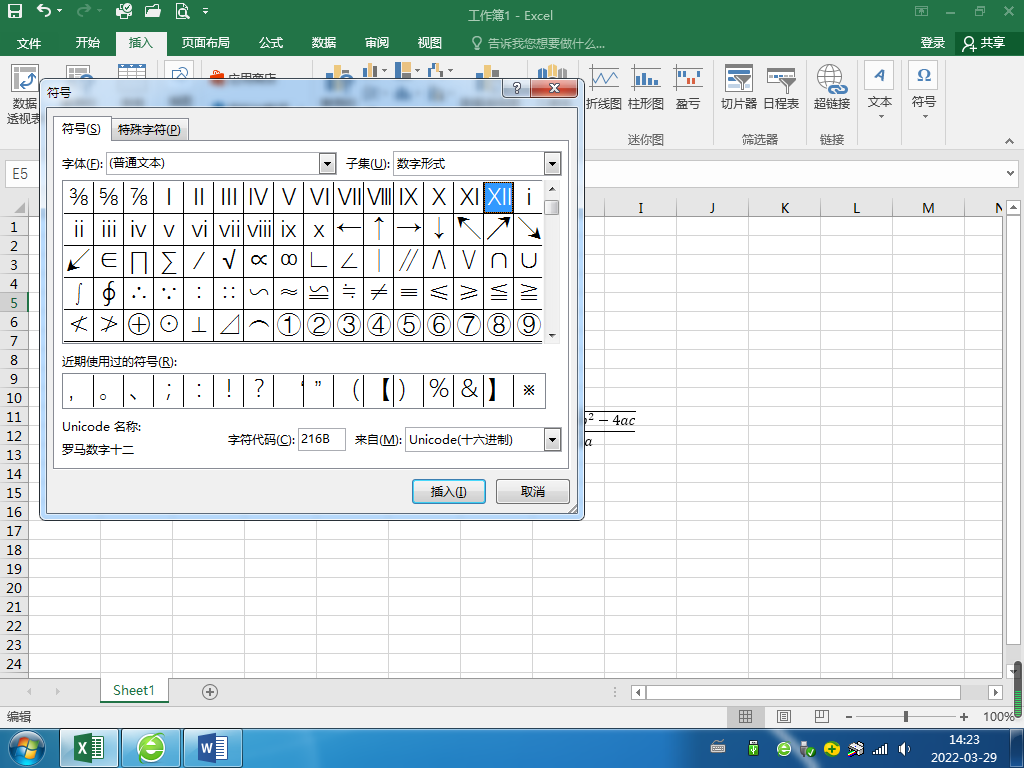Switch to Page Break Preview view

pos(822,717)
